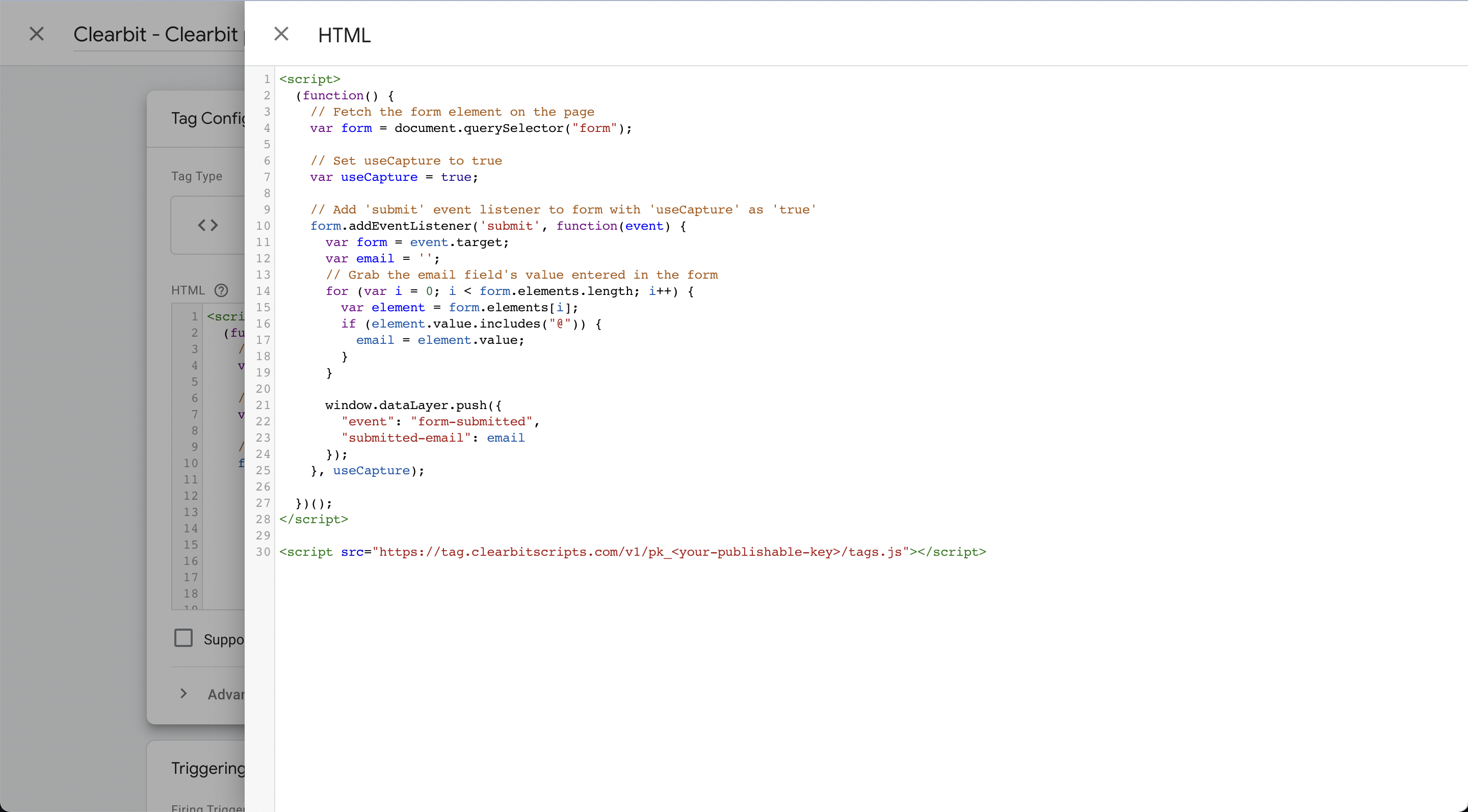Click the addEventListener 'submit' line
This screenshot has width=1468, height=812.
tap(498, 226)
